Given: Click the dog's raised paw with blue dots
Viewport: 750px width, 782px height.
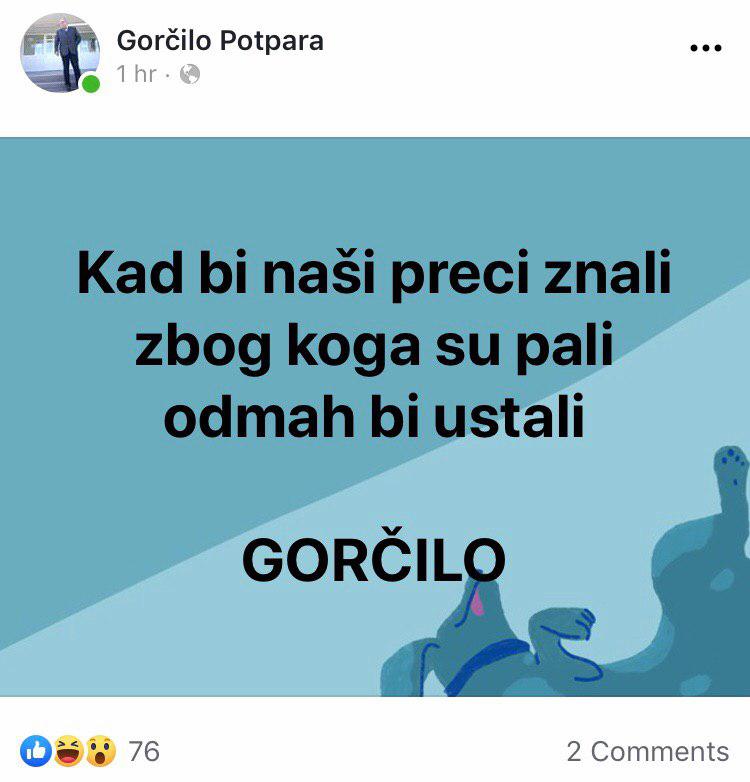Looking at the screenshot, I should (732, 469).
